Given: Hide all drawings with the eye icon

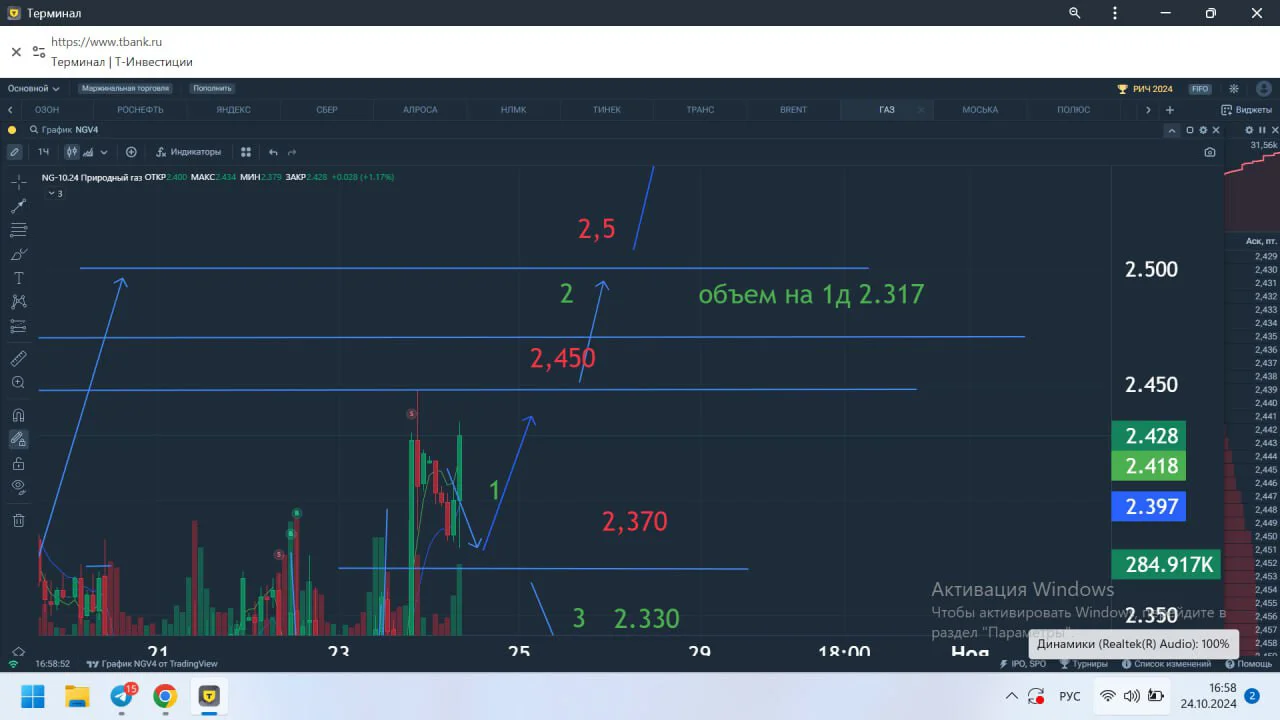Looking at the screenshot, I should (x=18, y=487).
